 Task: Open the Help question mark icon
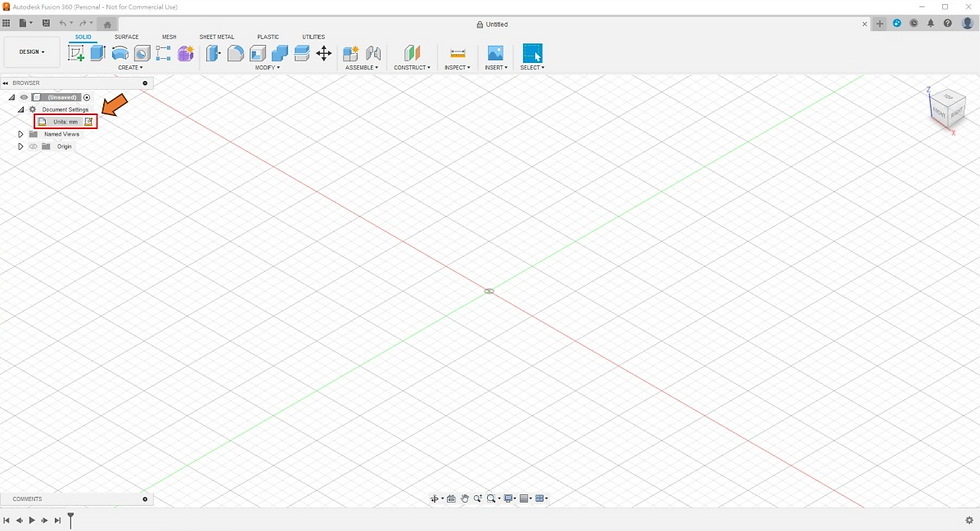click(948, 23)
